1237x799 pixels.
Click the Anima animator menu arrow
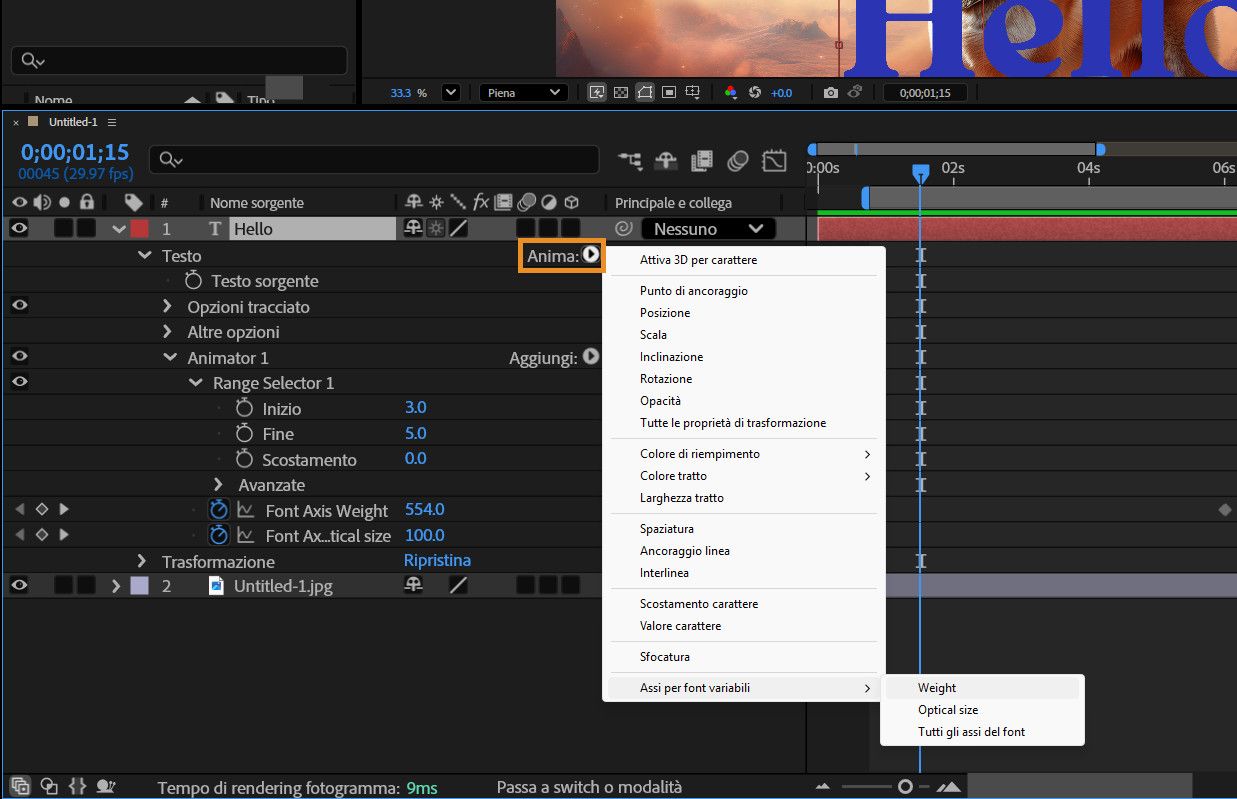point(591,255)
